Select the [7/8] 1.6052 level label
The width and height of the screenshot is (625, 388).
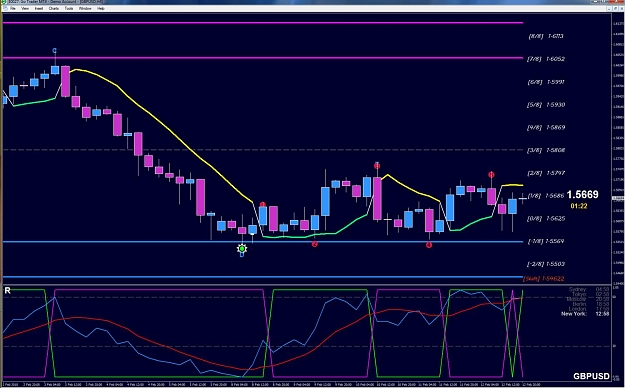546,59
